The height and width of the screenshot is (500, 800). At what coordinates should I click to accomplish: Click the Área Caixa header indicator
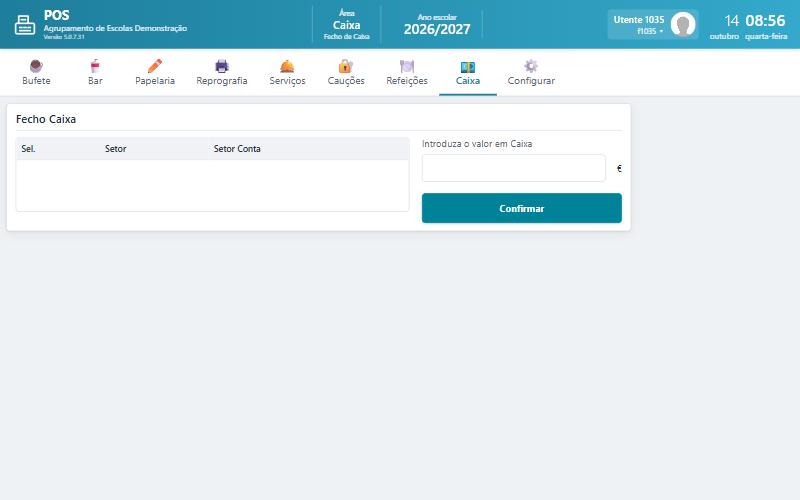346,24
